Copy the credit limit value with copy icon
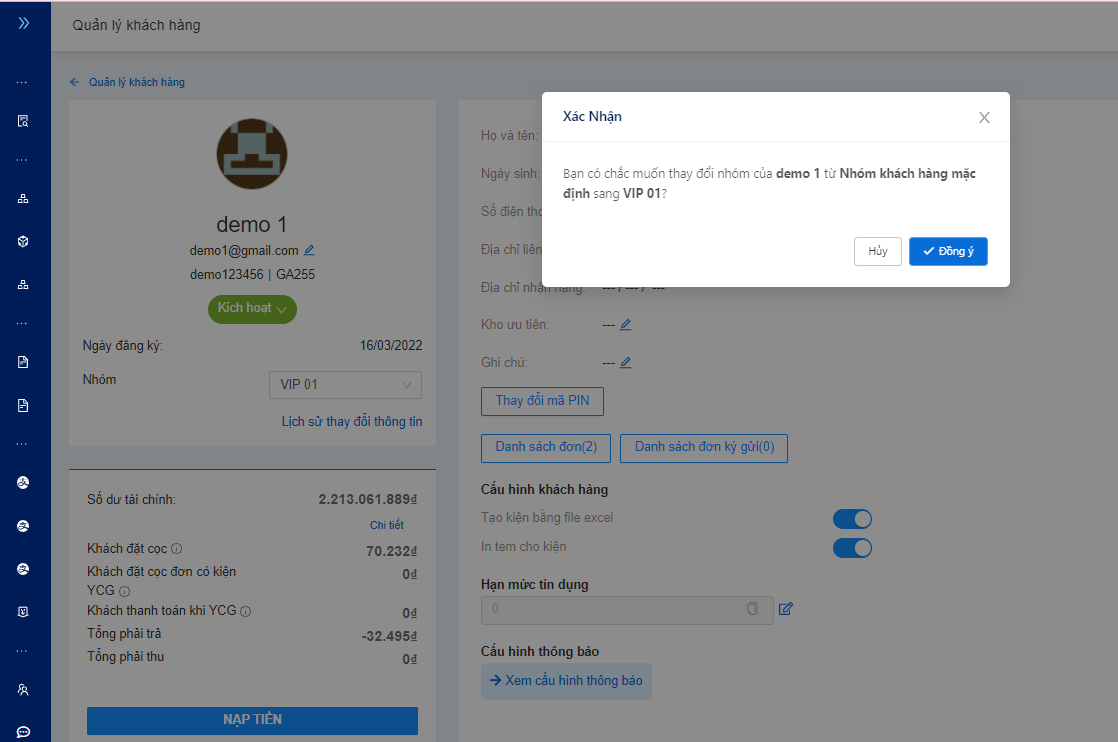Image resolution: width=1118 pixels, height=742 pixels. (752, 608)
